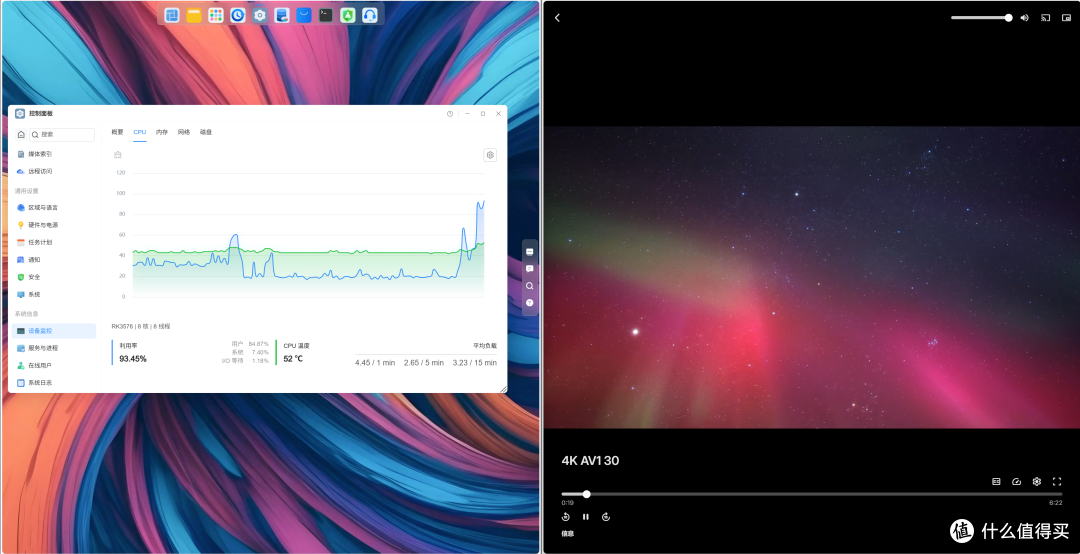This screenshot has width=1080, height=554.
Task: Switch to the 网络 tab
Action: 184,132
